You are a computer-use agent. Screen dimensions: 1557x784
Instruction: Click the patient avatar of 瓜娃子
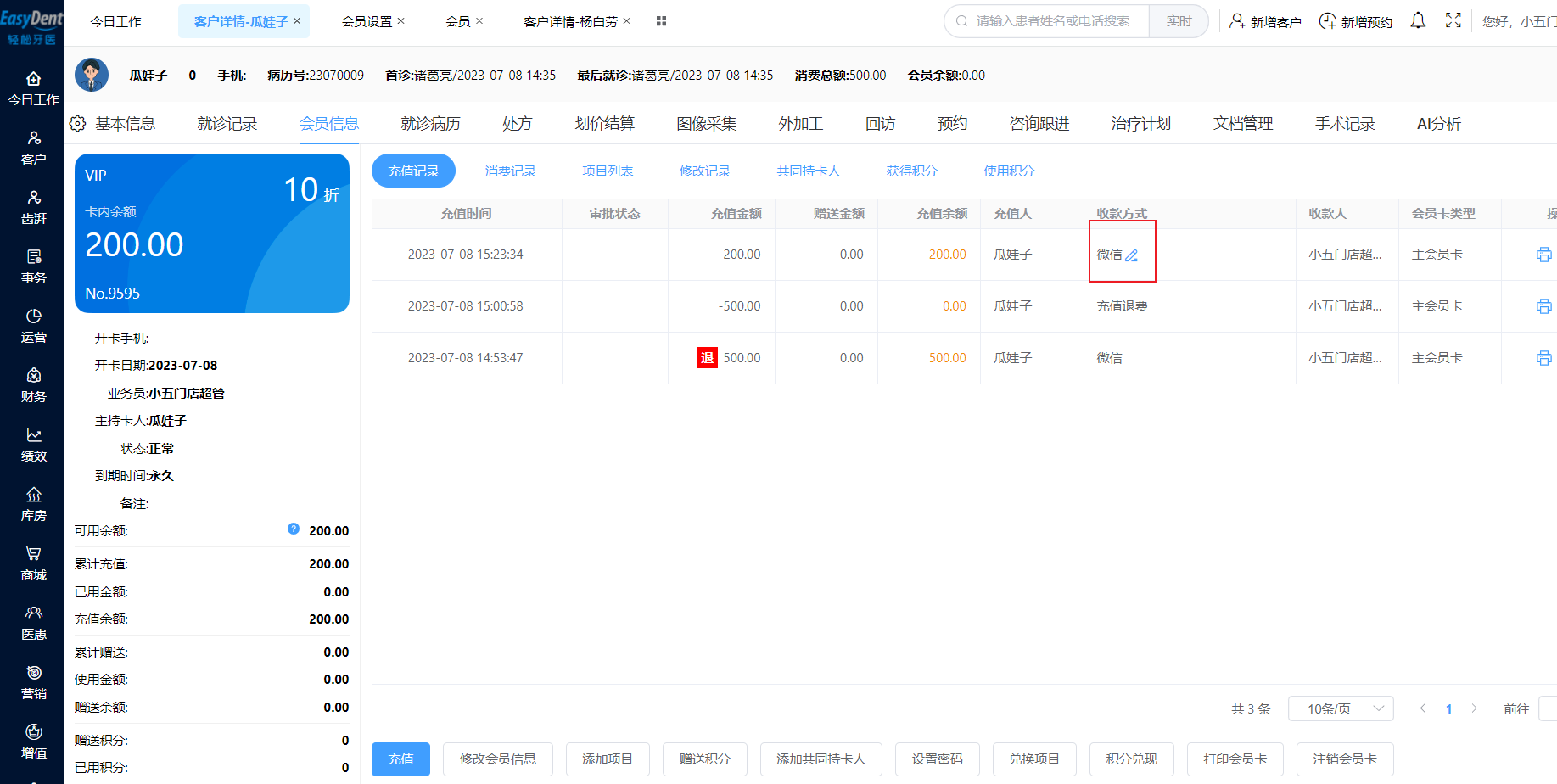(92, 75)
